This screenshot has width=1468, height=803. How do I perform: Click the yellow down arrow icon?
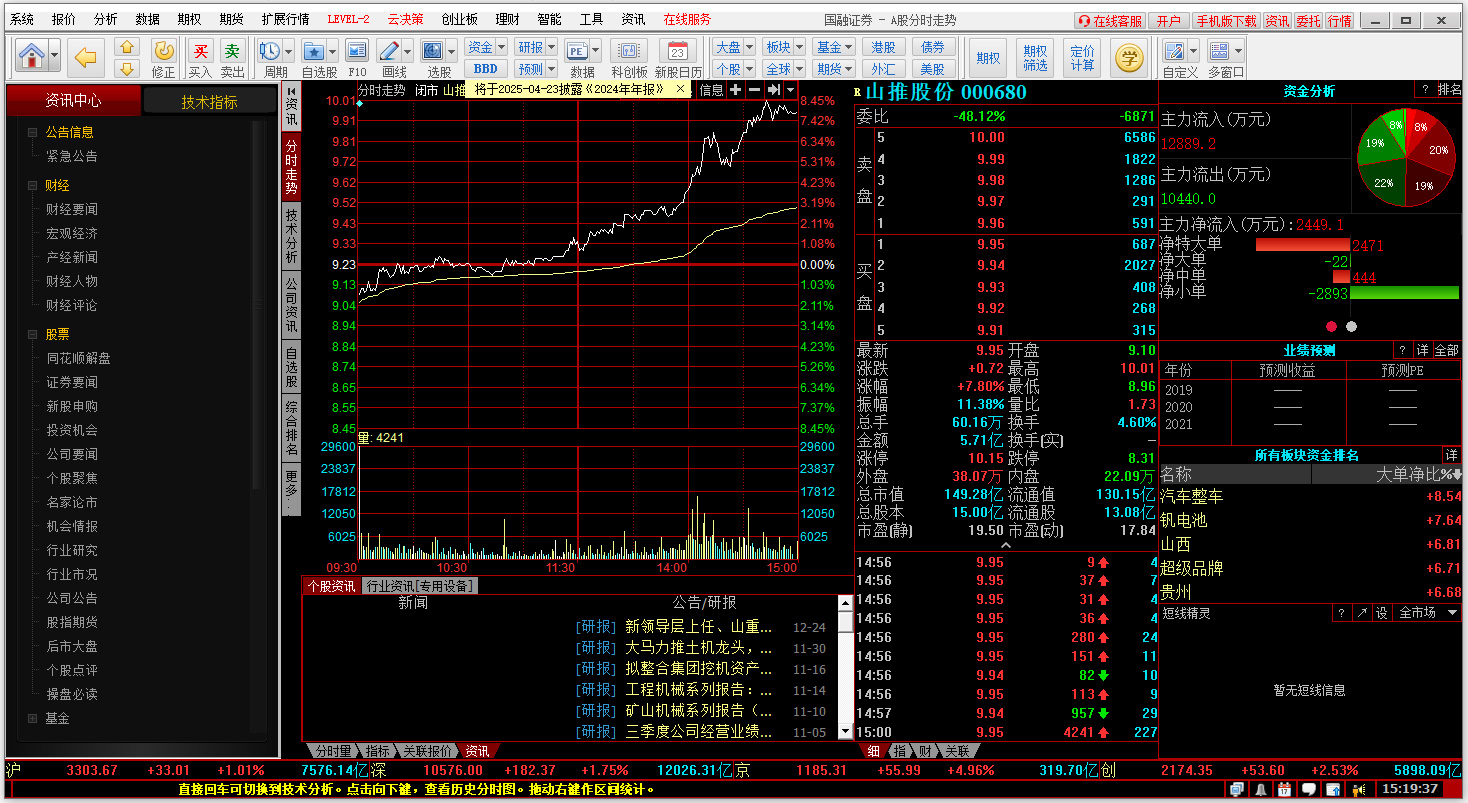click(x=126, y=69)
